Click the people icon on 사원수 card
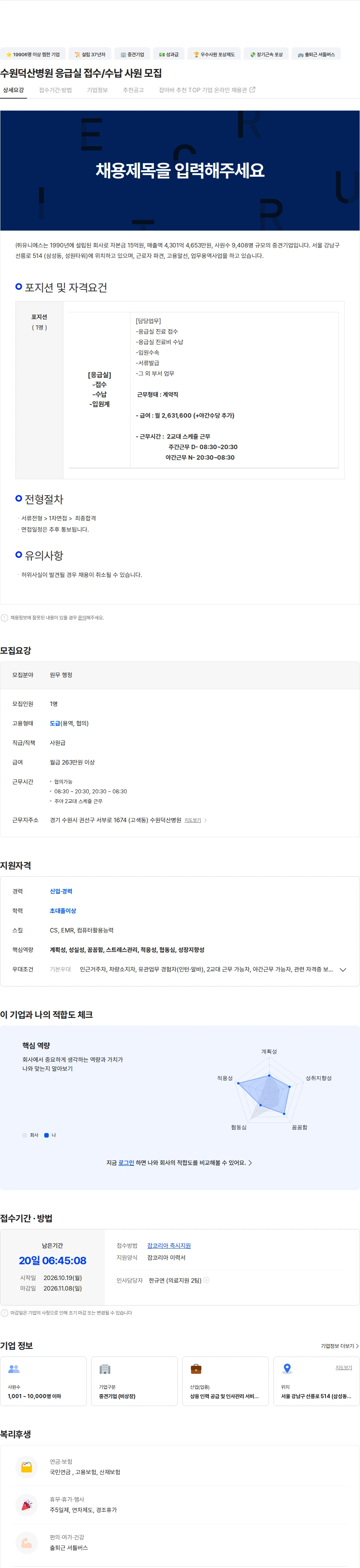 13,1369
